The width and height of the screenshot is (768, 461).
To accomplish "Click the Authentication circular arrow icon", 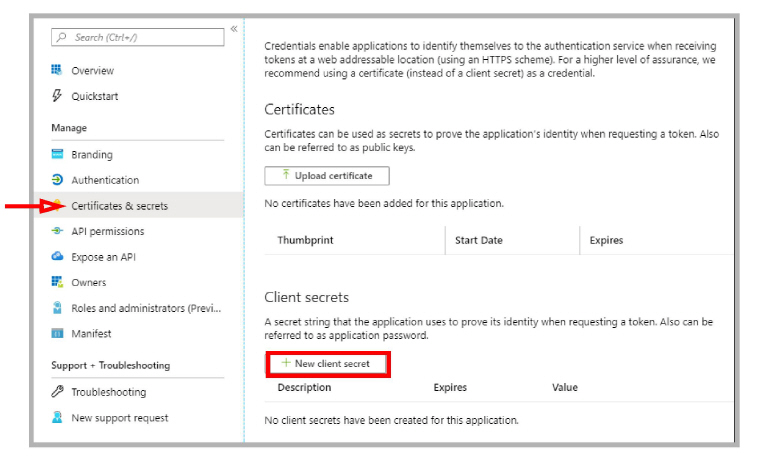I will pyautogui.click(x=57, y=180).
